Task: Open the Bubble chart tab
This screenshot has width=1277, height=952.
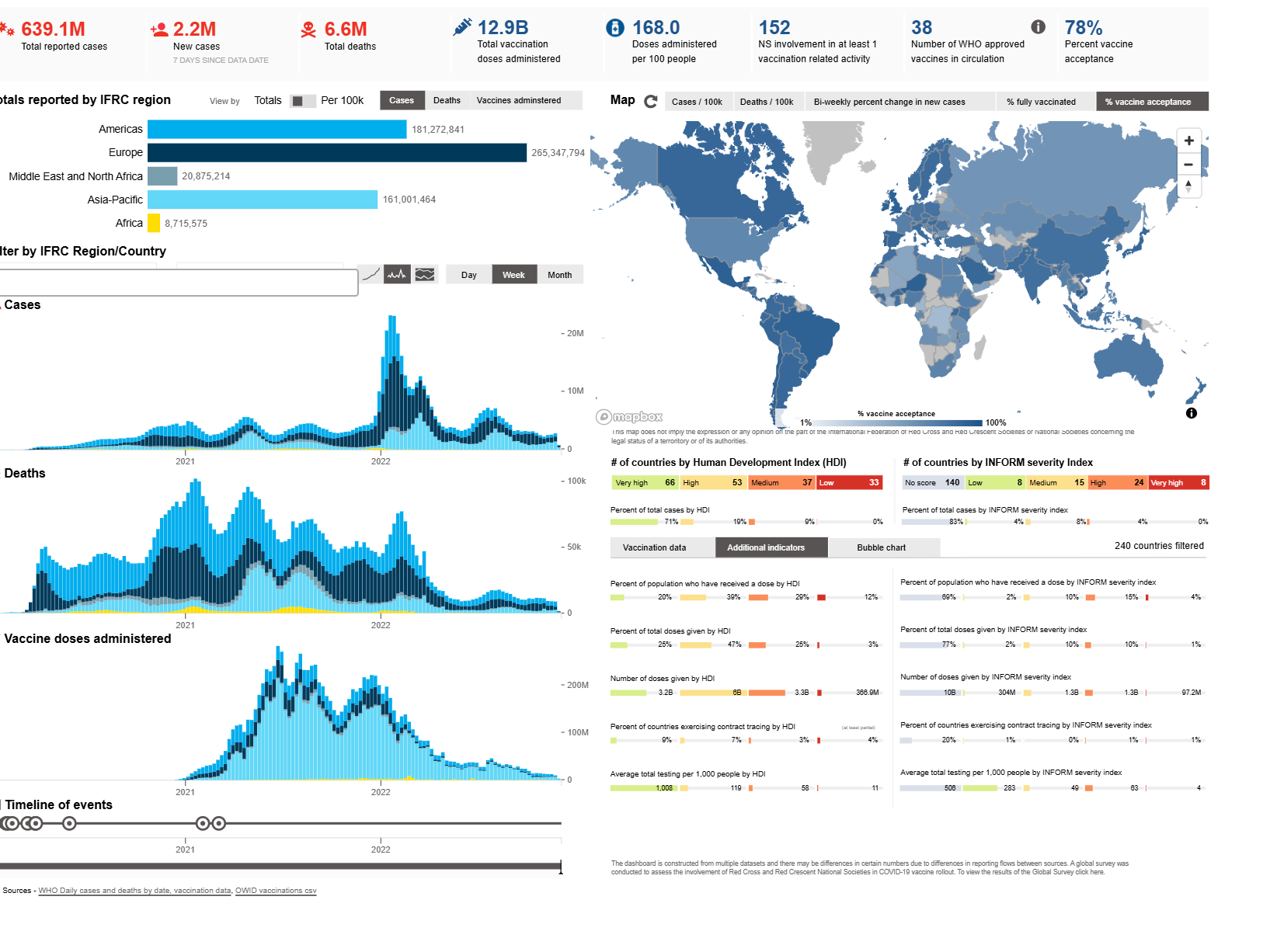Action: coord(885,547)
